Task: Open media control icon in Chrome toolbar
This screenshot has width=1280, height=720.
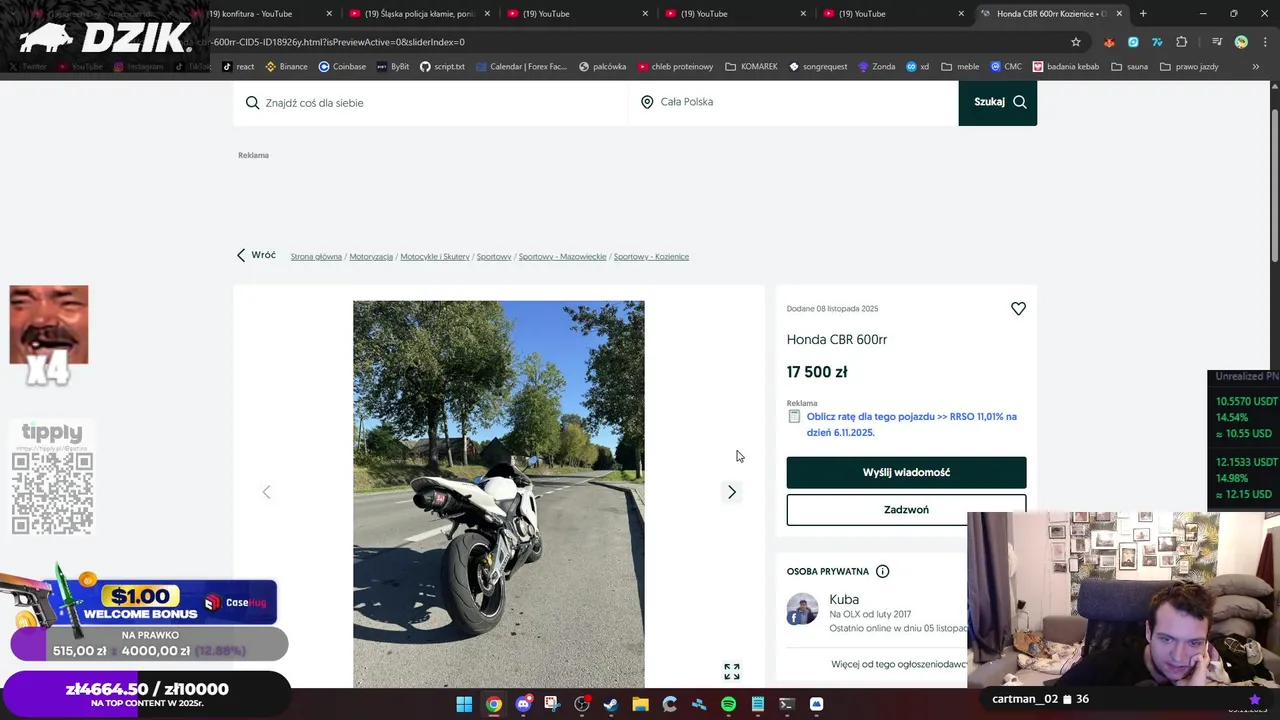Action: coord(1216,42)
